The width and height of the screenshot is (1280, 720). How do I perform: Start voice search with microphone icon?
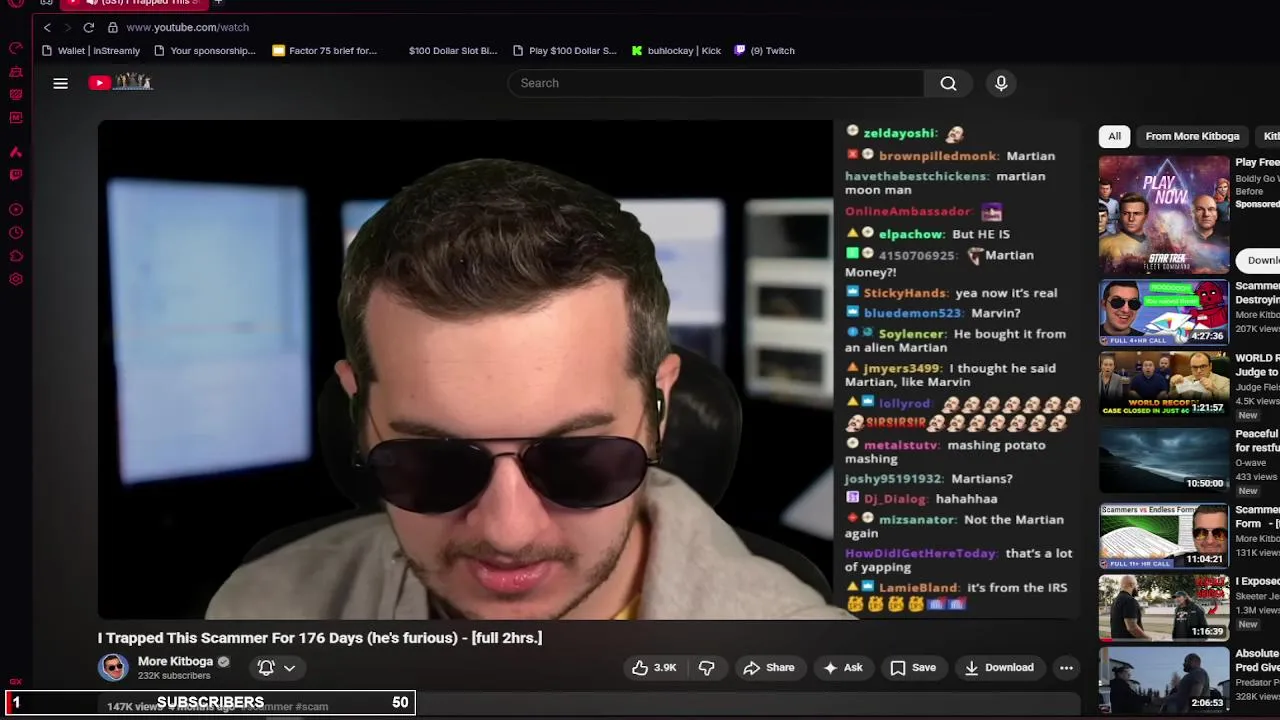click(x=1001, y=83)
